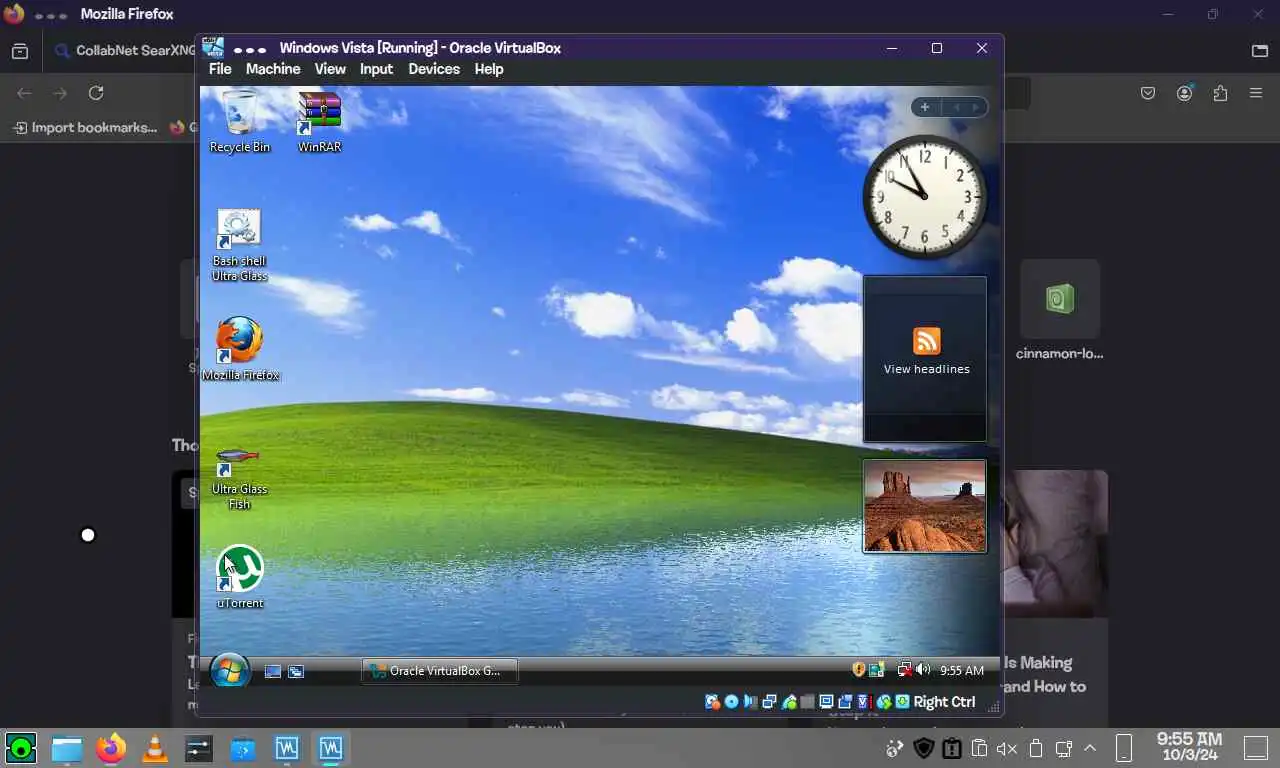Click the VirtualBox display indicator icon

click(826, 702)
